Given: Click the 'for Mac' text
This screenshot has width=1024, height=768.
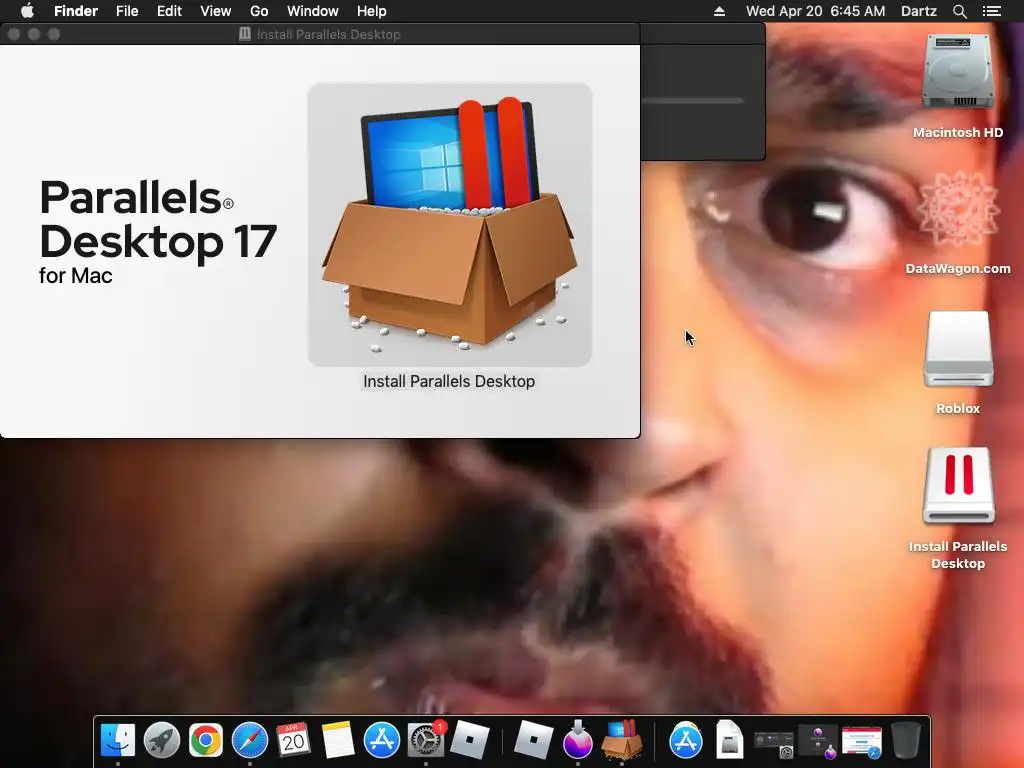Looking at the screenshot, I should (75, 276).
